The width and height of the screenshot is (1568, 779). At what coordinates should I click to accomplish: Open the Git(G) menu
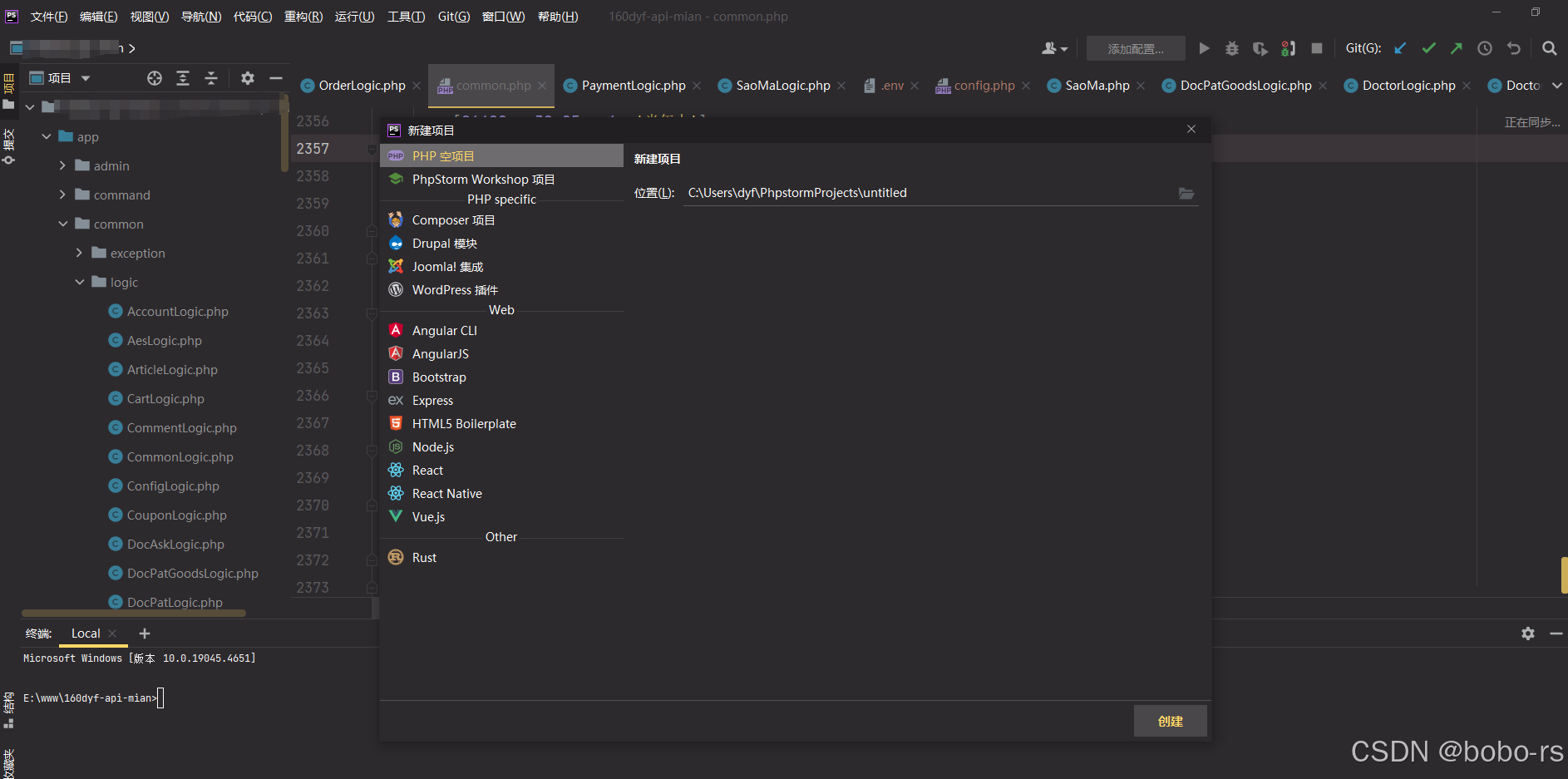(454, 17)
